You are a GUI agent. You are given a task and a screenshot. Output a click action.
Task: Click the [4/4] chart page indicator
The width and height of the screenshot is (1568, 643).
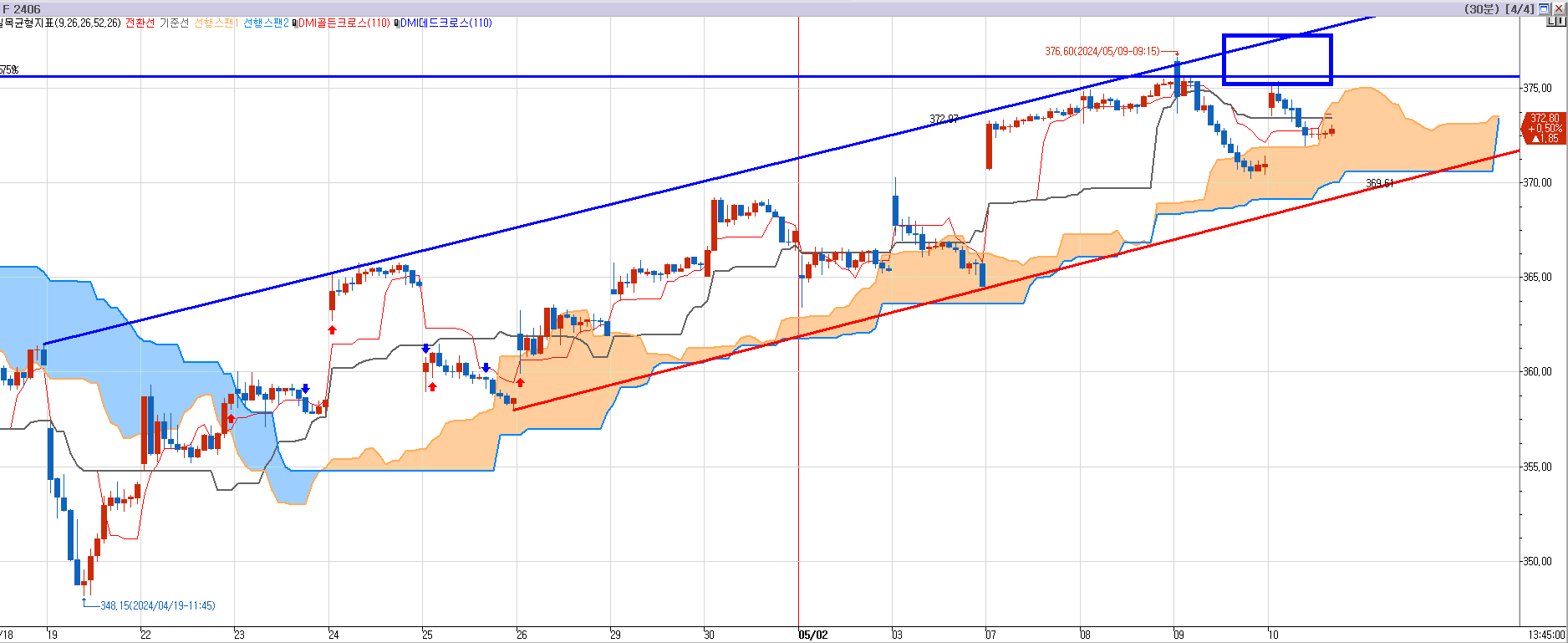(1520, 9)
